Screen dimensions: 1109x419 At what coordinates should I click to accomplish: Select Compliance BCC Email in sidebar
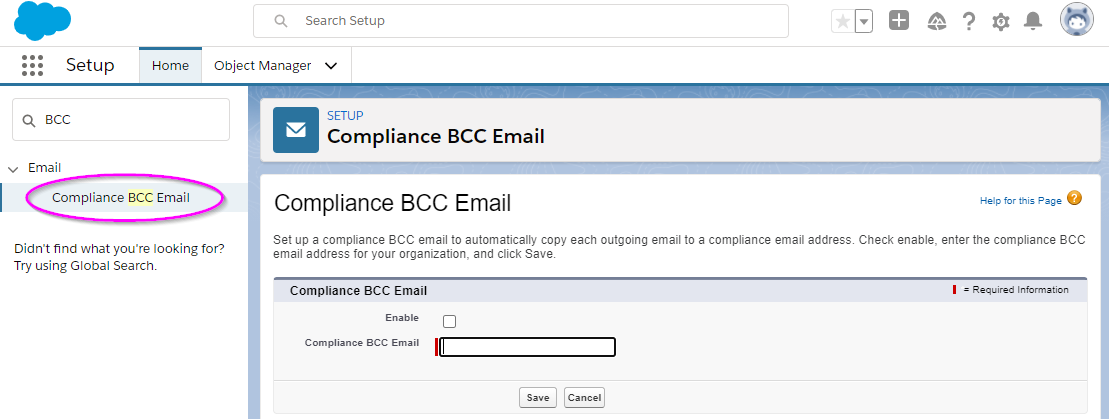tap(121, 197)
